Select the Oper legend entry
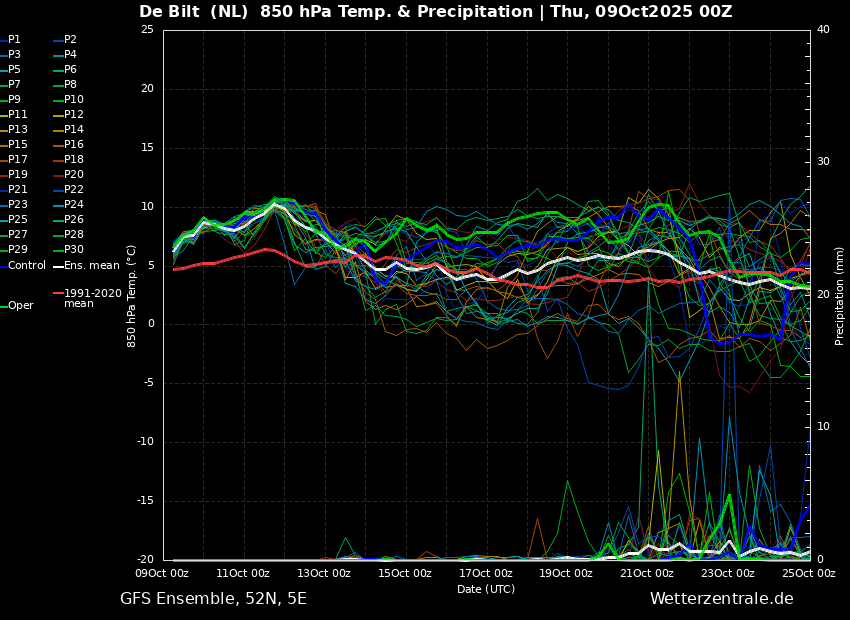 [18, 306]
